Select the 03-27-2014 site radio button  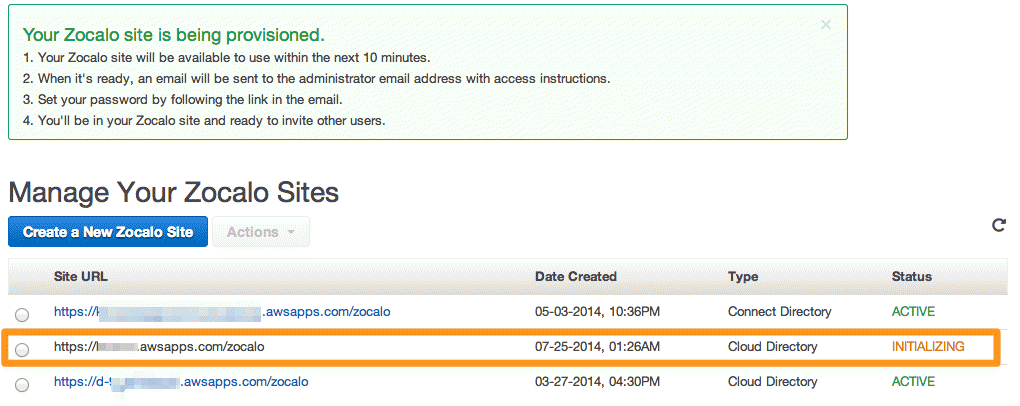coord(22,385)
